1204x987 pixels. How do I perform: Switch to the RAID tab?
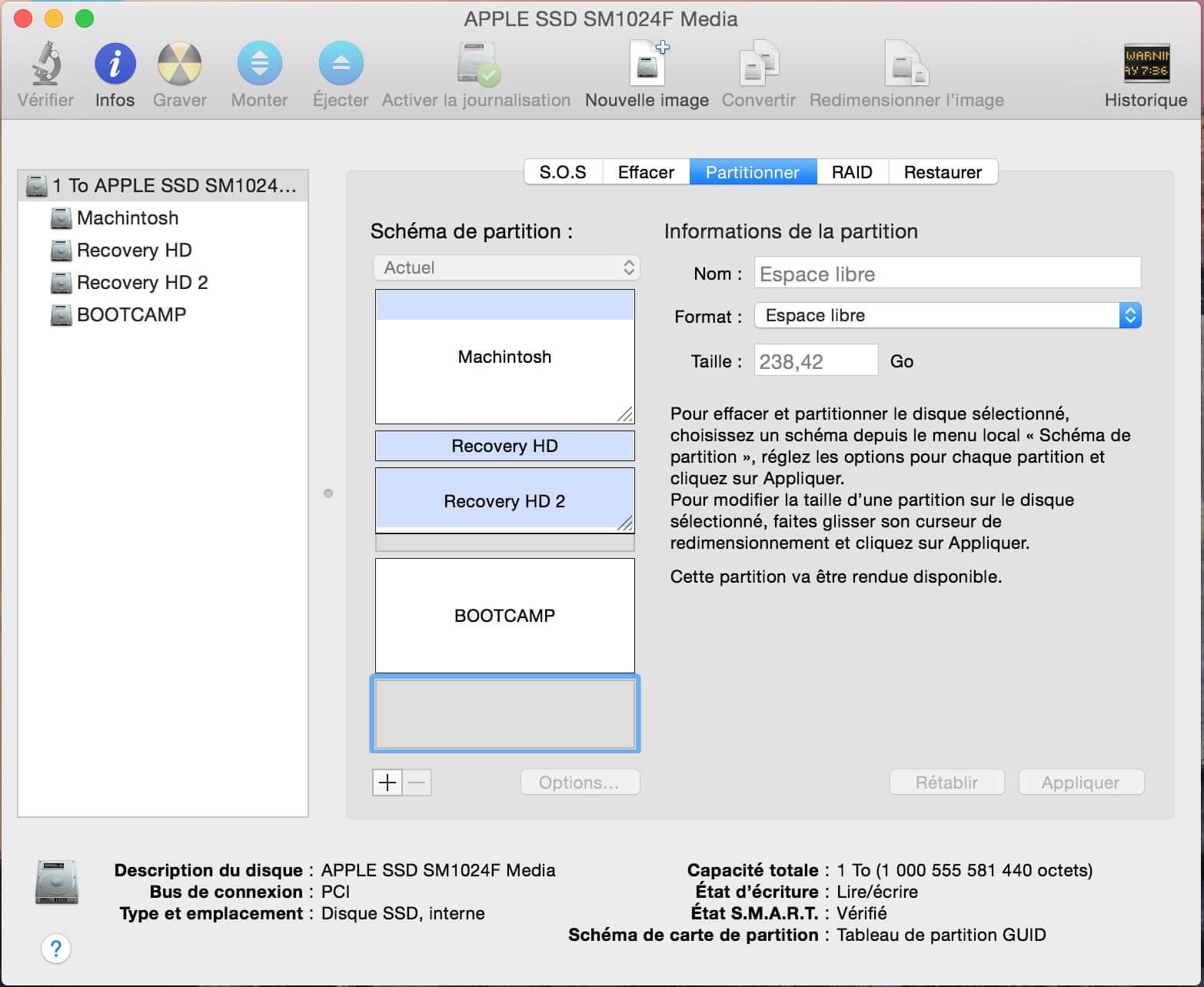click(x=852, y=172)
